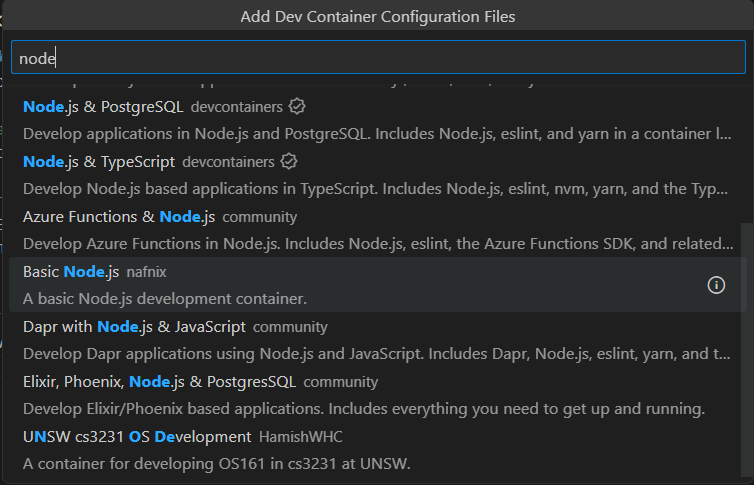Click description "A basic Node.js development container."
The image size is (754, 485).
click(164, 298)
